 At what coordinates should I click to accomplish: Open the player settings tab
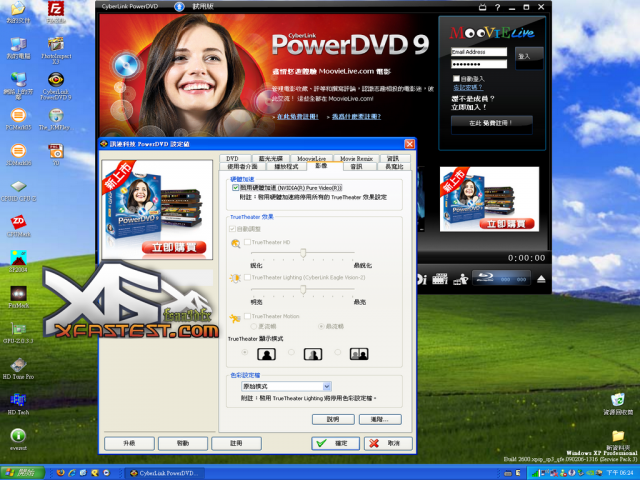tap(287, 167)
